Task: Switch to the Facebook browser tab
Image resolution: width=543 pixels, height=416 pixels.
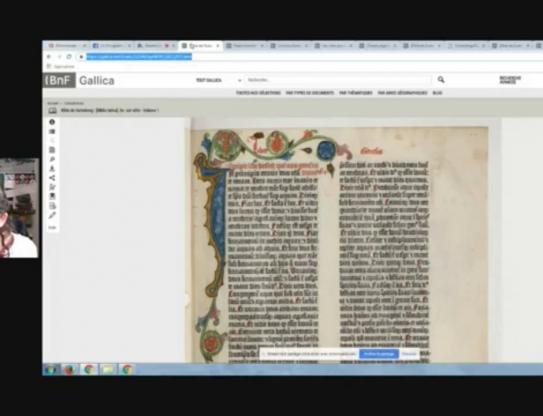Action: point(112,46)
